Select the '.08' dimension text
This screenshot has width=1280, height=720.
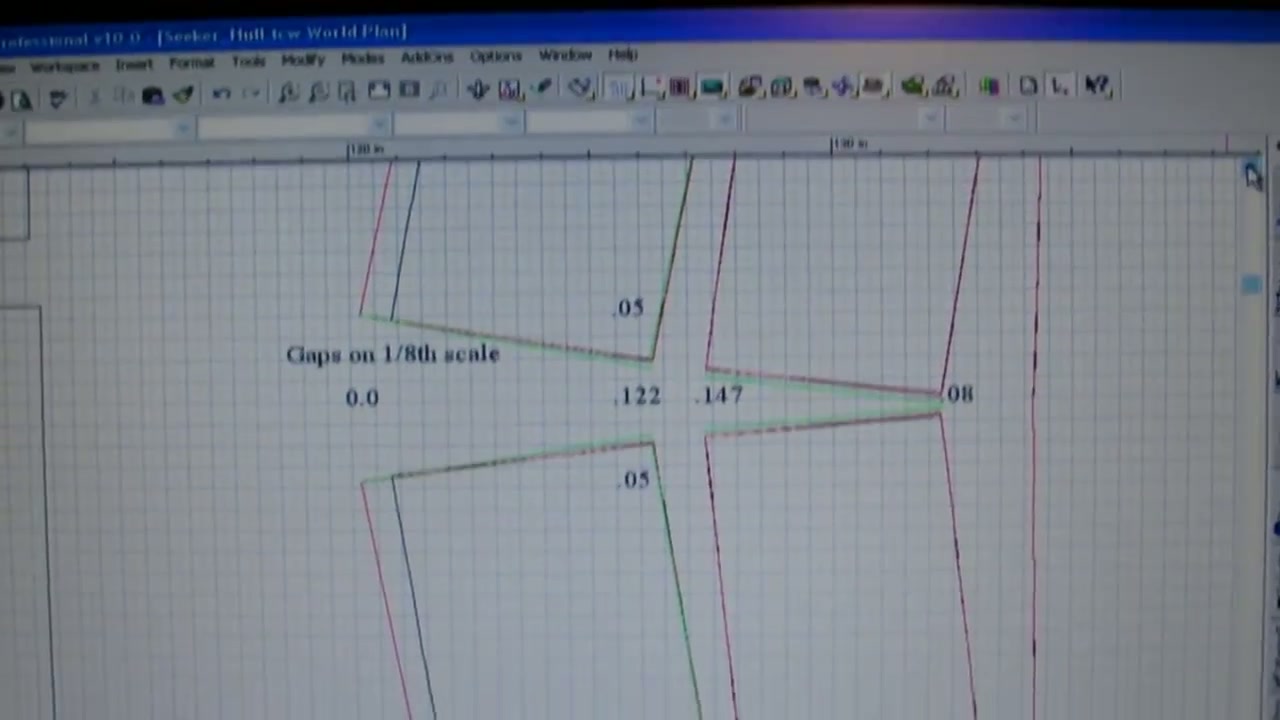point(958,394)
